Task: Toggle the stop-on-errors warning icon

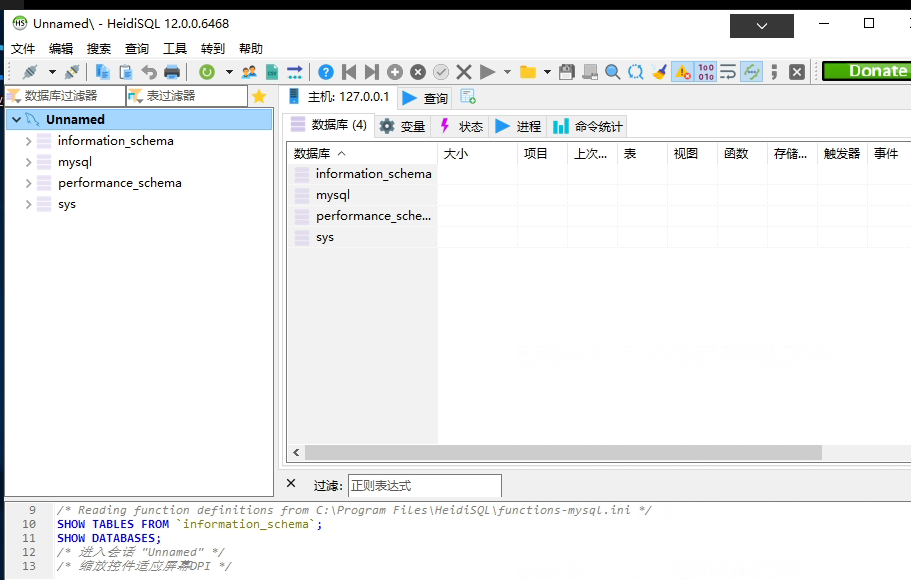Action: point(682,72)
